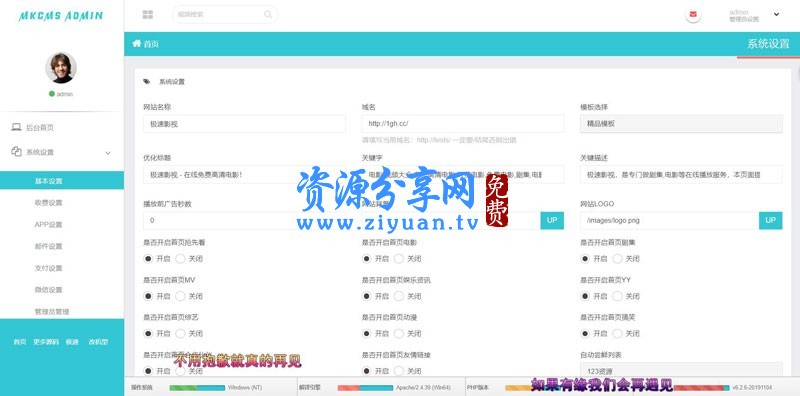800x396 pixels.
Task: Click the Windows (NT) text in status bar
Action: (245, 388)
